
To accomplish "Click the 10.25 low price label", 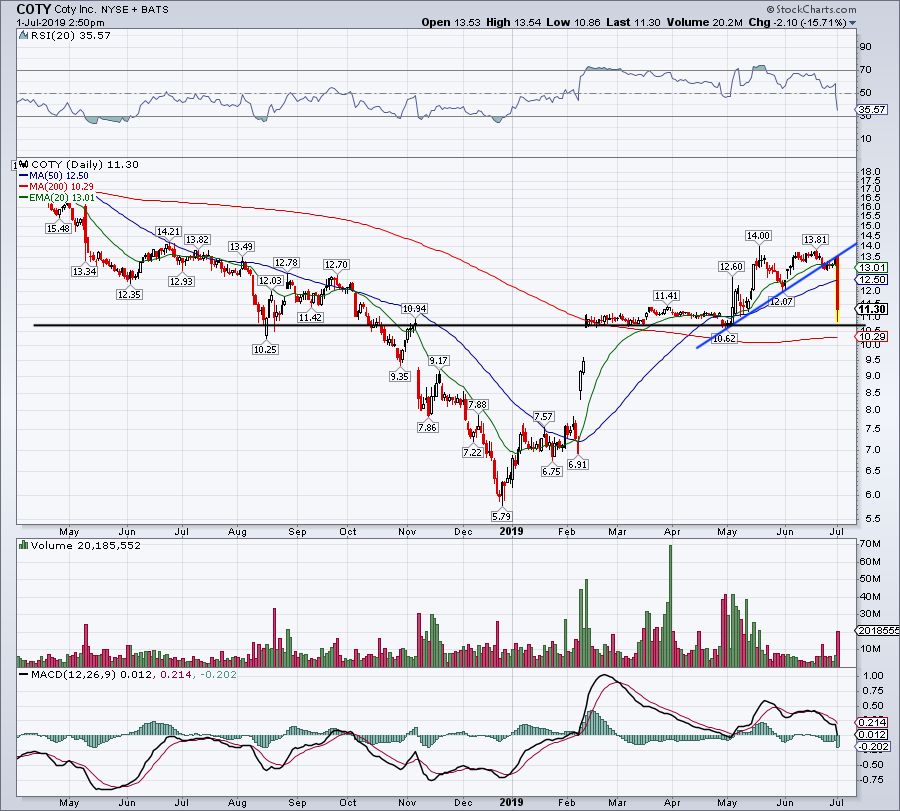I will pos(265,349).
